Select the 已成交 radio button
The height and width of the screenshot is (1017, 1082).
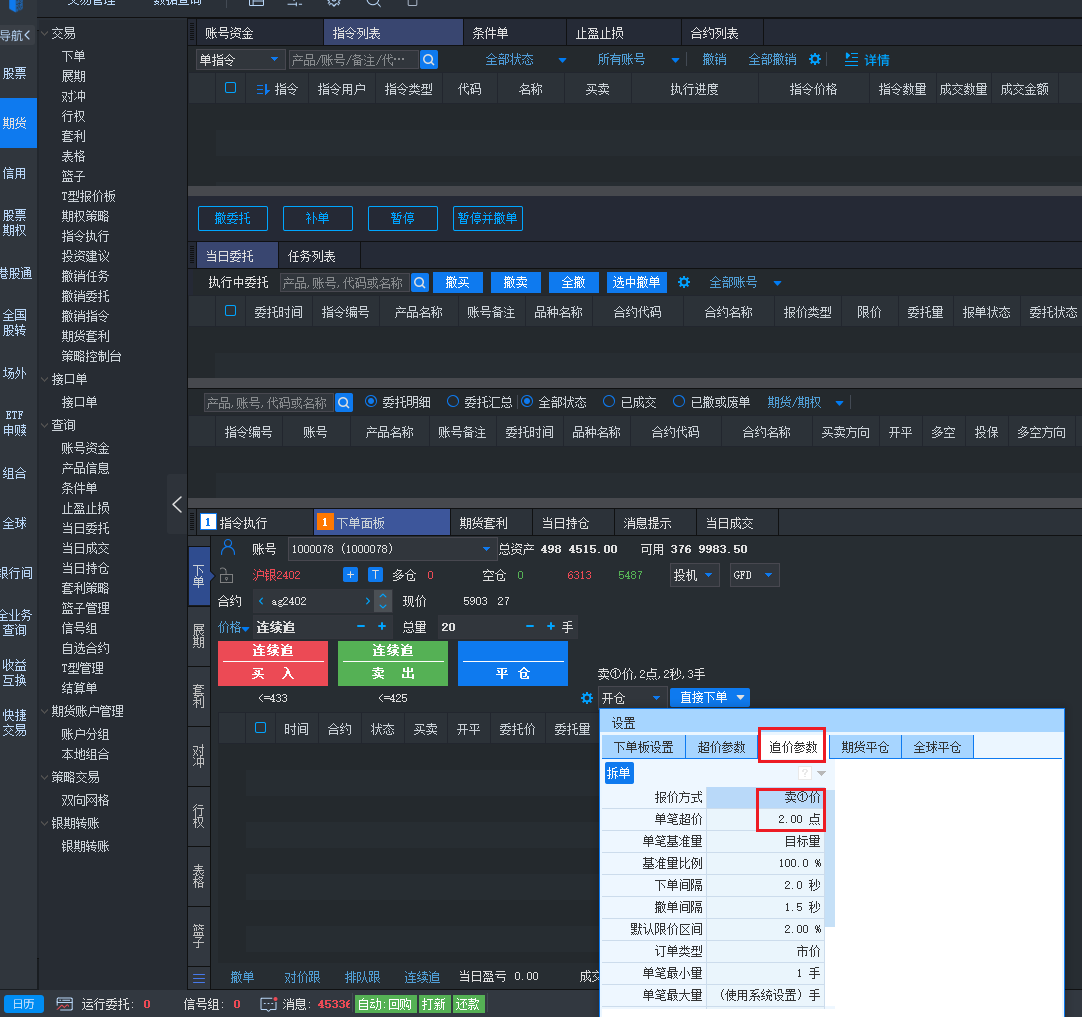click(x=609, y=402)
